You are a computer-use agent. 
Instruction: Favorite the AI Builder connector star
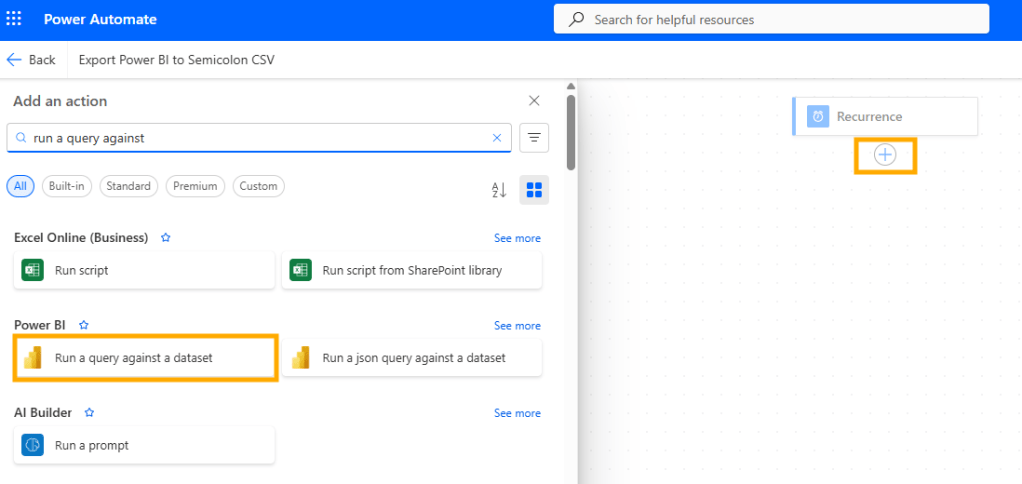90,412
